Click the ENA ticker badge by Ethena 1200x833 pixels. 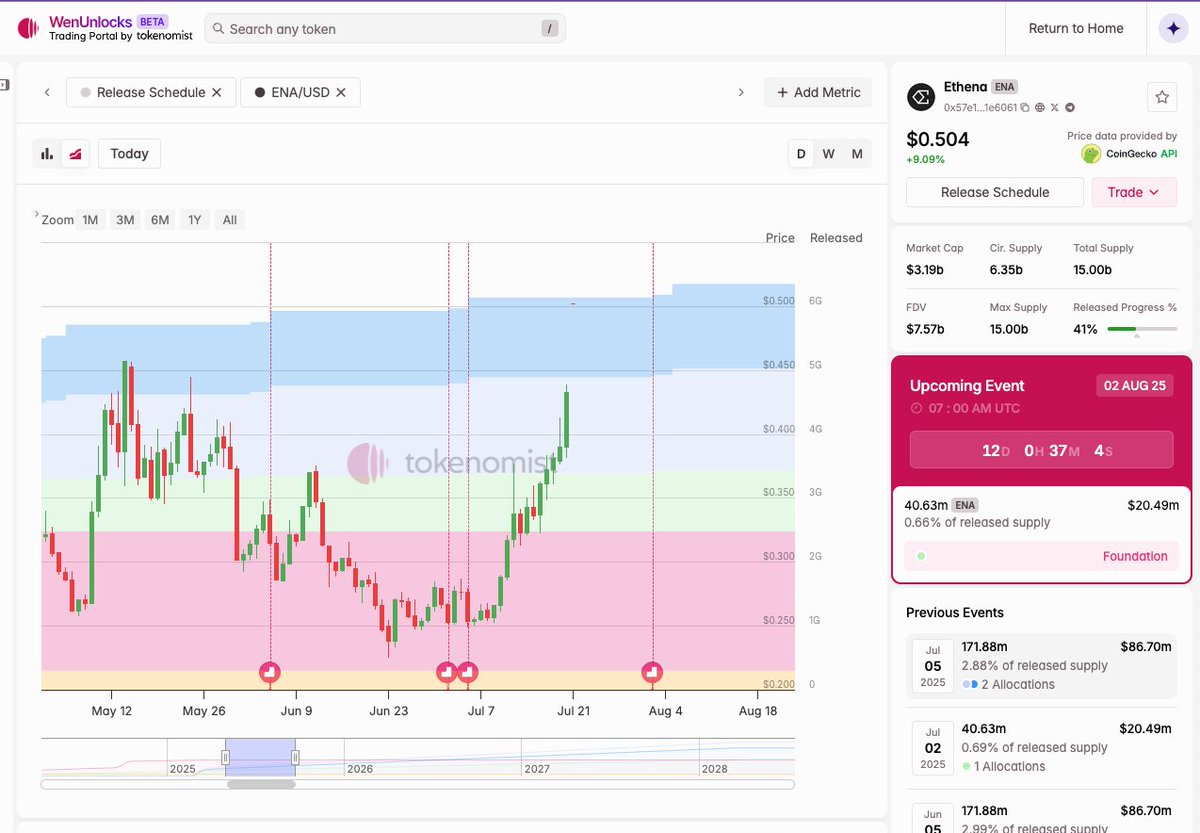[1005, 87]
